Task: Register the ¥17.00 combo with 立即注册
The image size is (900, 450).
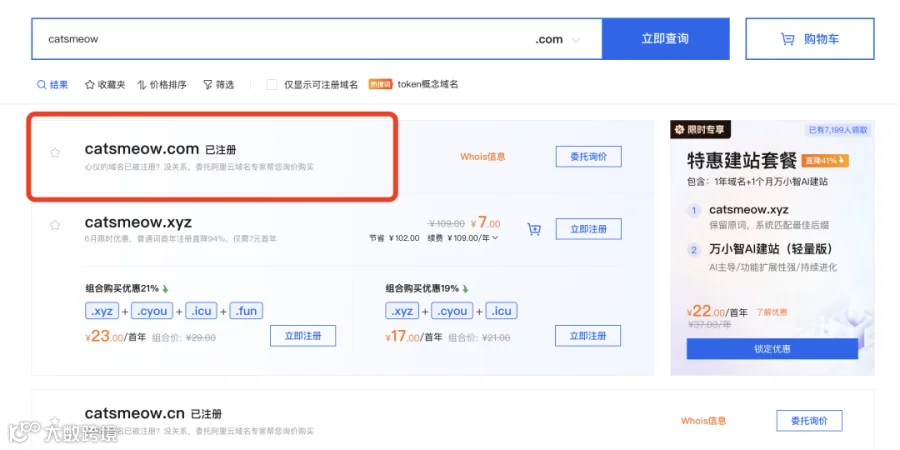Action: [588, 336]
